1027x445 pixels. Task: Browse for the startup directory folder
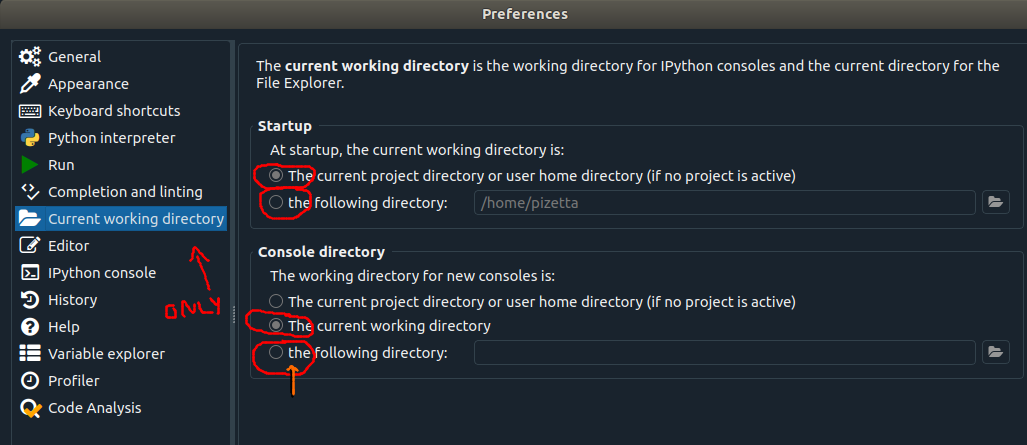pyautogui.click(x=994, y=202)
